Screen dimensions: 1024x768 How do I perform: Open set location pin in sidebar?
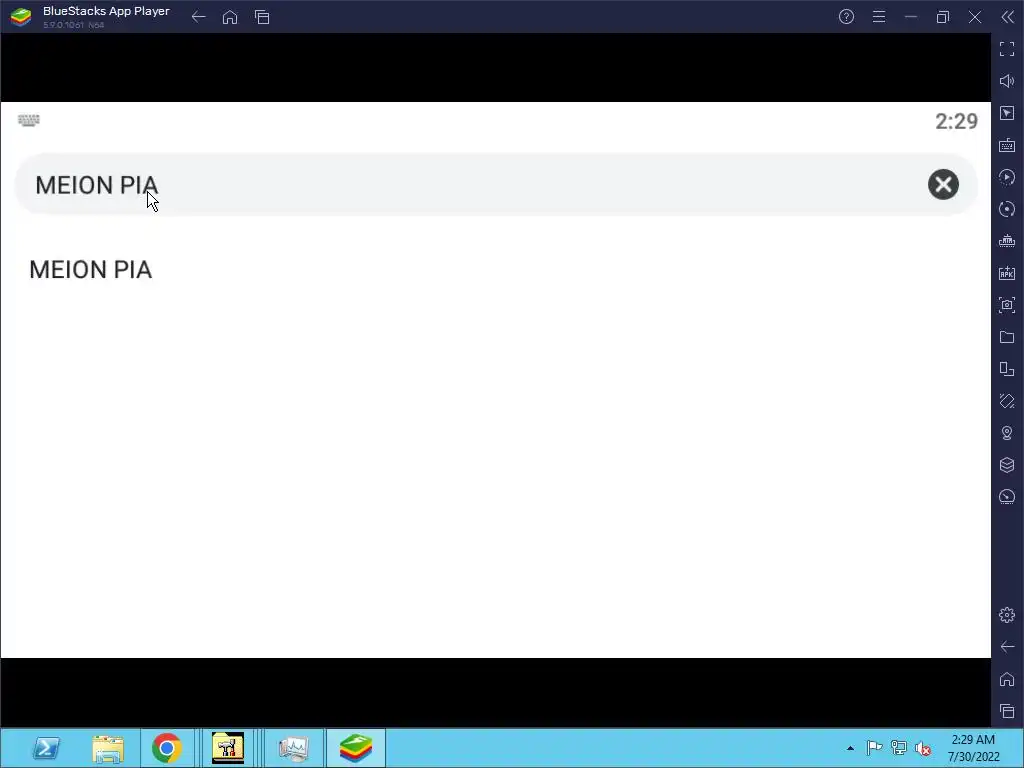pyautogui.click(x=1007, y=433)
